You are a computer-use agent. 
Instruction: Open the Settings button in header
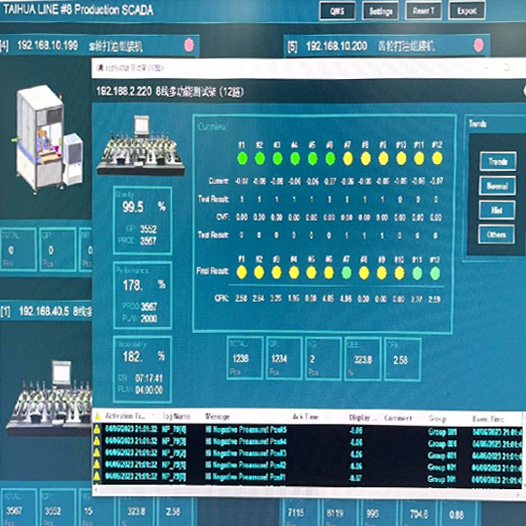(380, 11)
